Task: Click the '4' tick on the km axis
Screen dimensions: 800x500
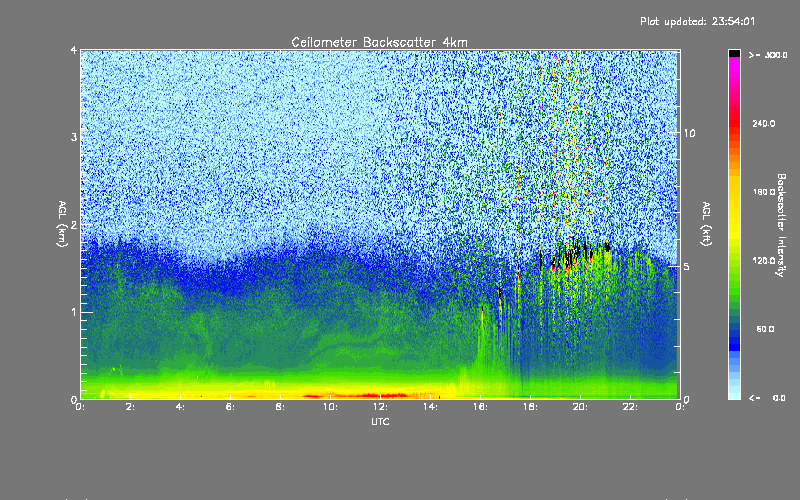Action: tap(74, 50)
